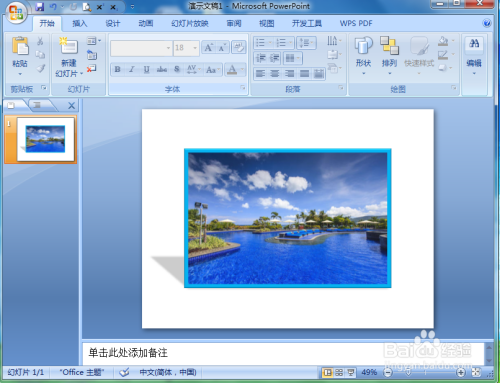Expand the numbering list dropdown arrow
The image size is (500, 383).
(291, 43)
